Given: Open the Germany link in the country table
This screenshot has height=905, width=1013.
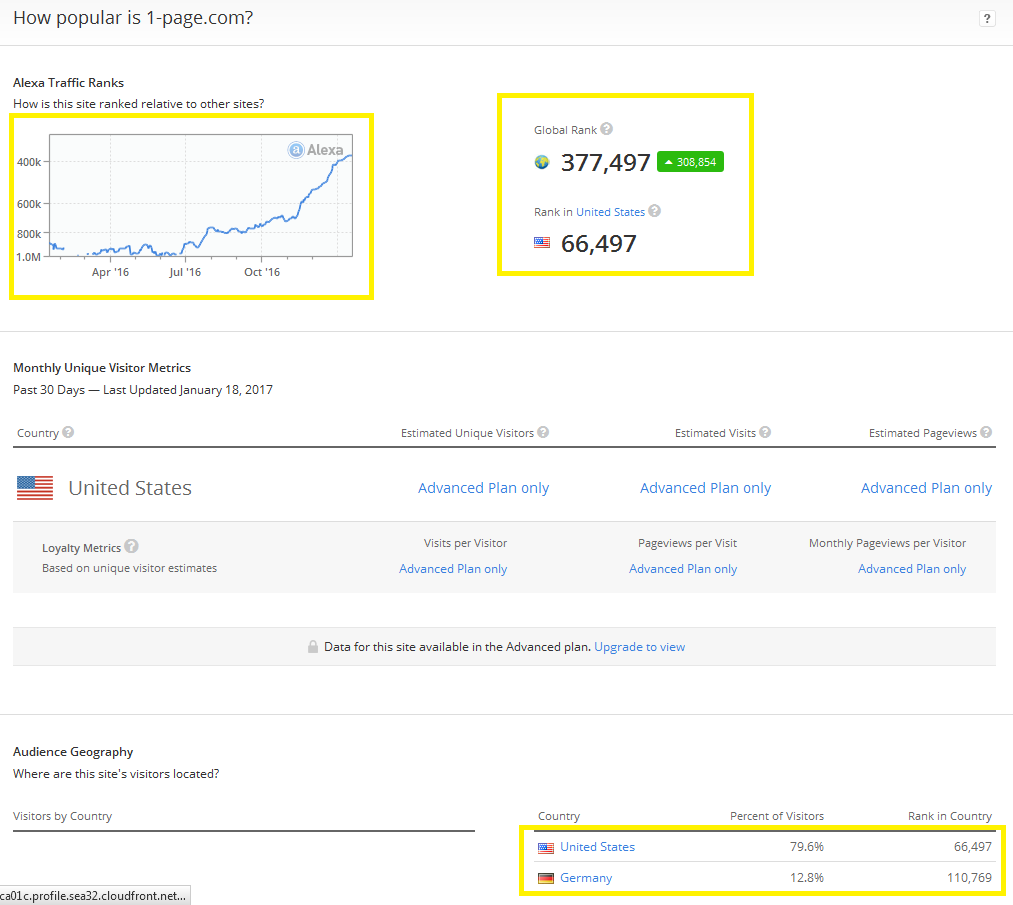Looking at the screenshot, I should (586, 878).
